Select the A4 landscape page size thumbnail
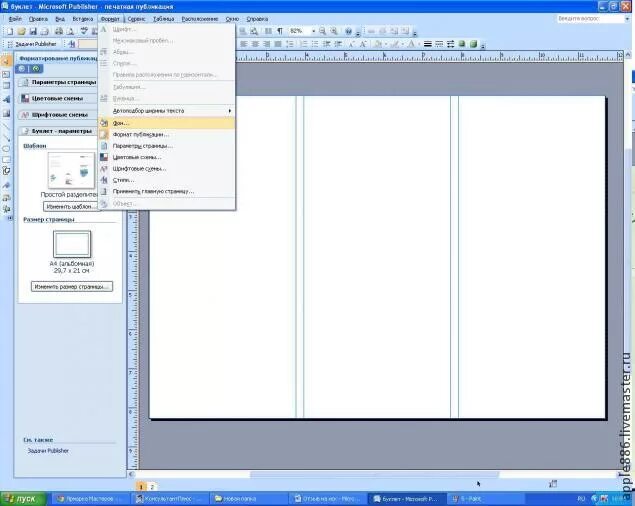This screenshot has width=635, height=506. [72, 244]
